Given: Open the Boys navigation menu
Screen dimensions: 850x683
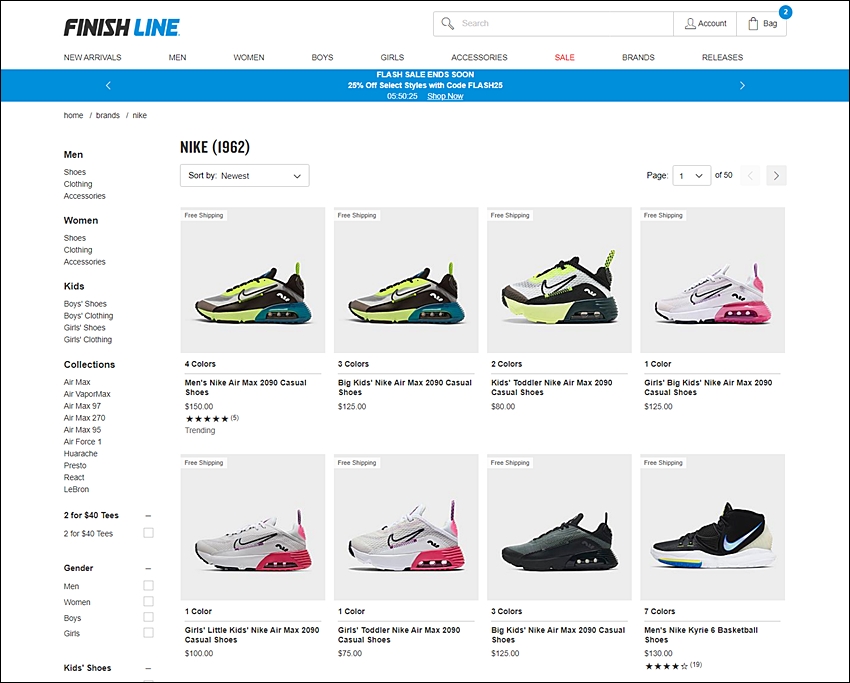Looking at the screenshot, I should [322, 57].
